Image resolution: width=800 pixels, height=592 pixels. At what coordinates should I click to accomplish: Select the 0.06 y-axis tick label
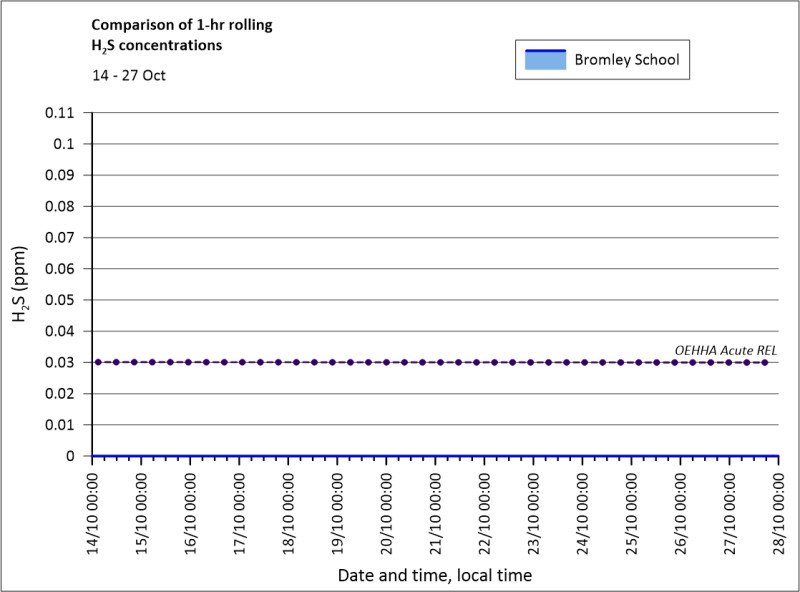(x=61, y=269)
